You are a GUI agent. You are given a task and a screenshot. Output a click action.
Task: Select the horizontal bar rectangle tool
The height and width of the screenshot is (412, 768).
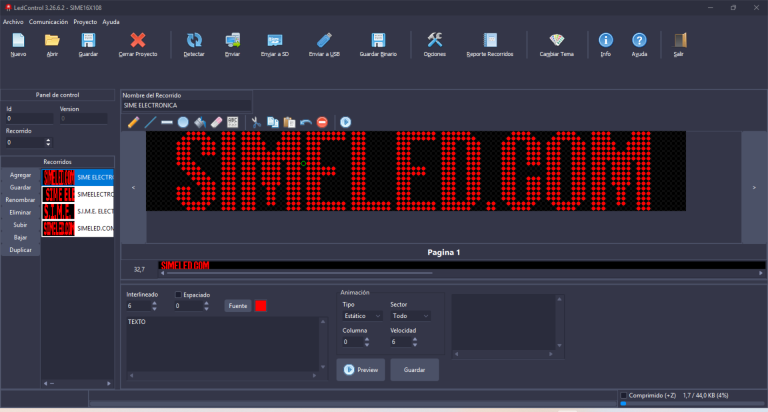(x=167, y=122)
